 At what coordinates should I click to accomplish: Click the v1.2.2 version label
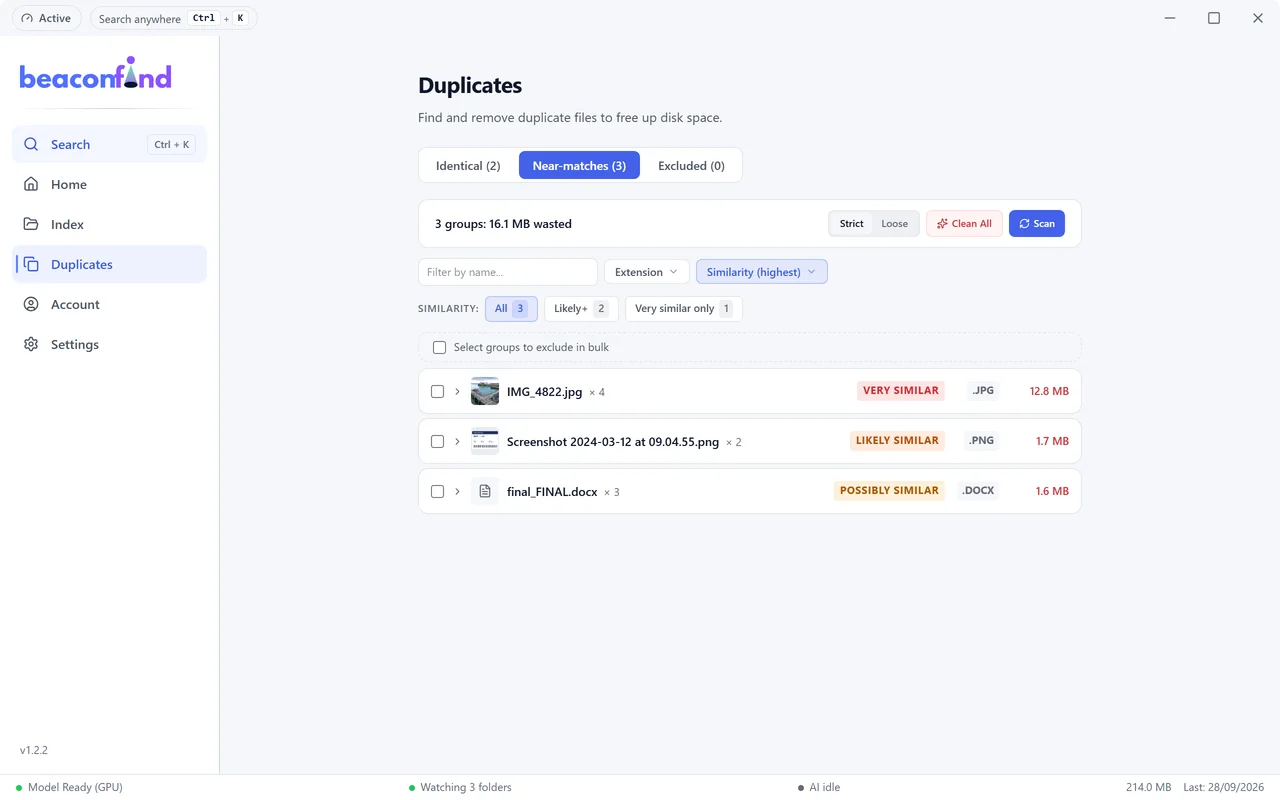point(34,750)
